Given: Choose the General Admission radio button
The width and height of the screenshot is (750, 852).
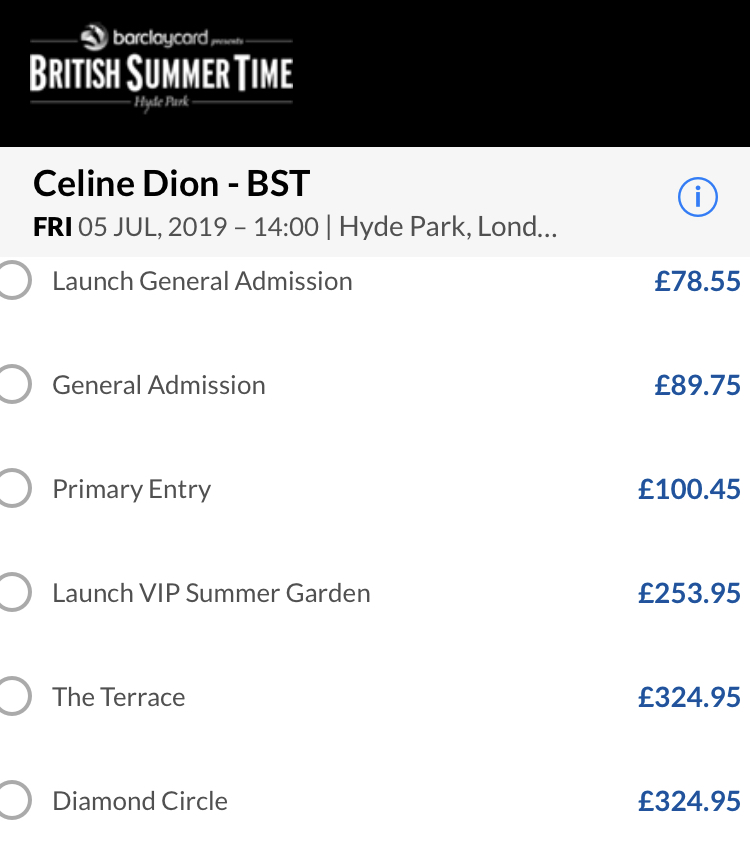Looking at the screenshot, I should [x=12, y=385].
